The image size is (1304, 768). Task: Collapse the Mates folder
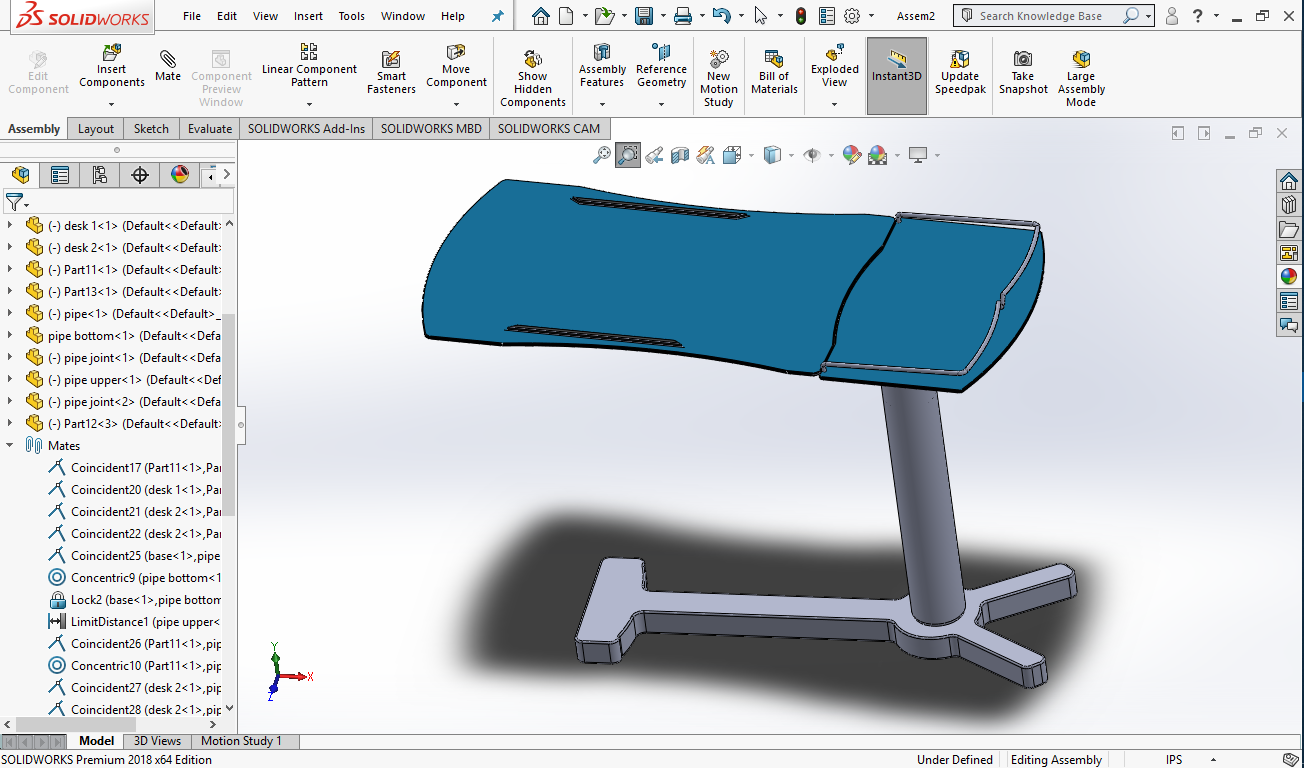10,445
